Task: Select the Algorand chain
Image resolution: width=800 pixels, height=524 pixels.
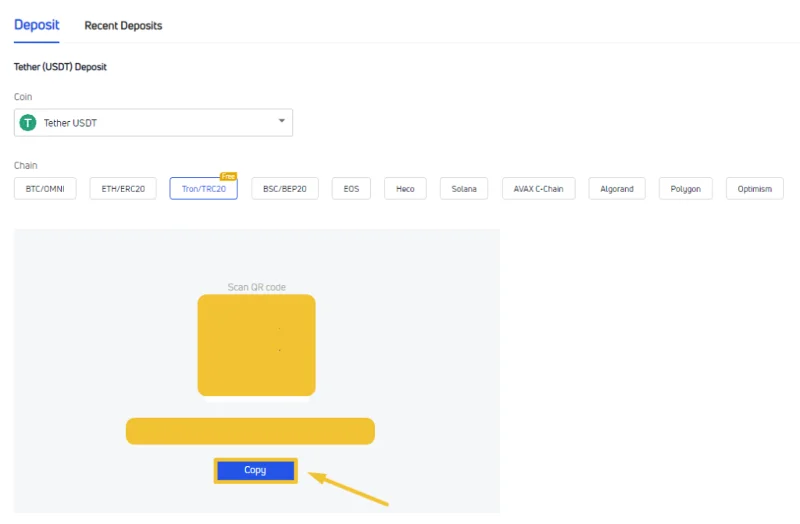Action: 617,189
